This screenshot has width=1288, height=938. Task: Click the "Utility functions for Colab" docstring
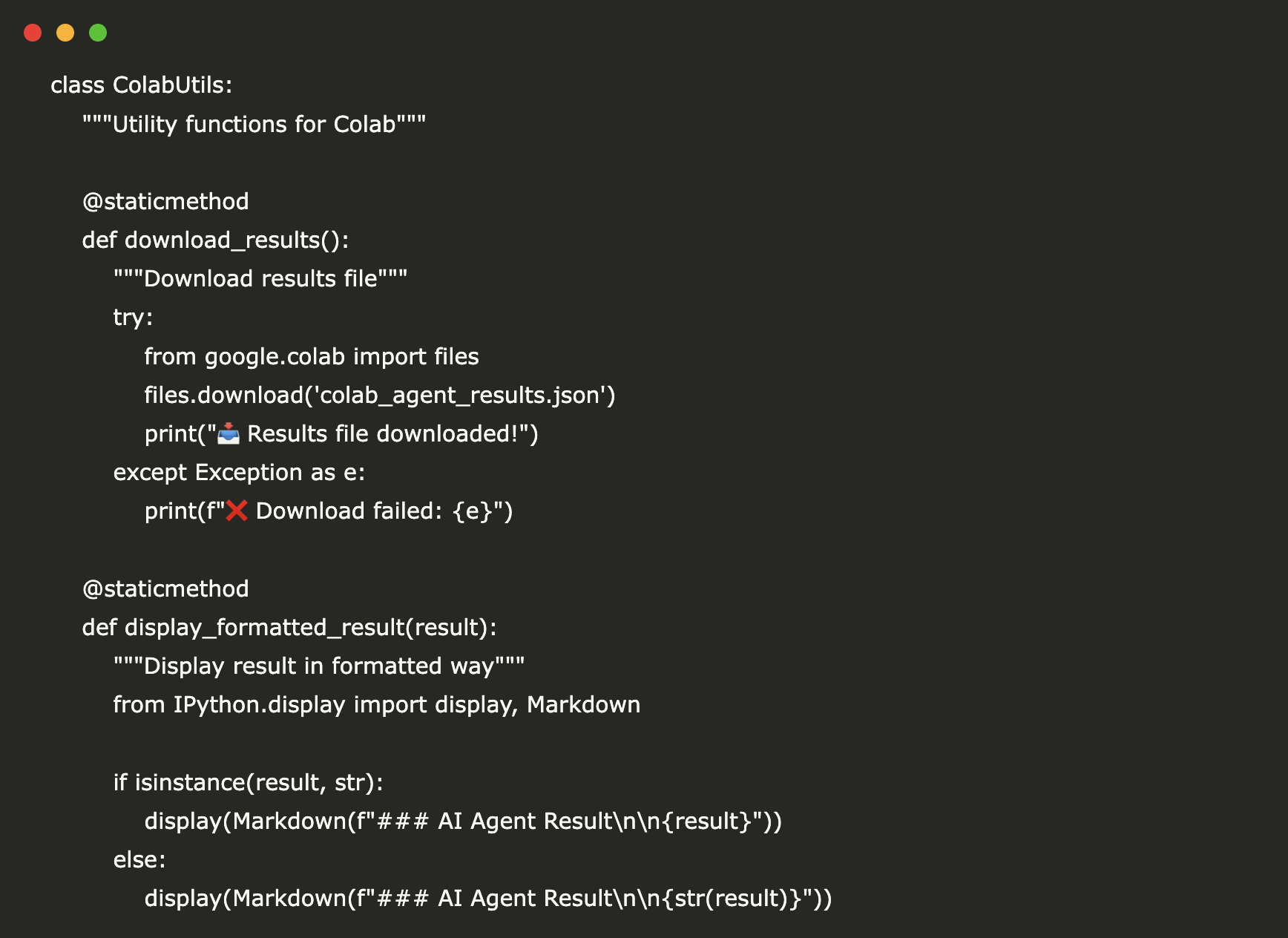tap(254, 124)
